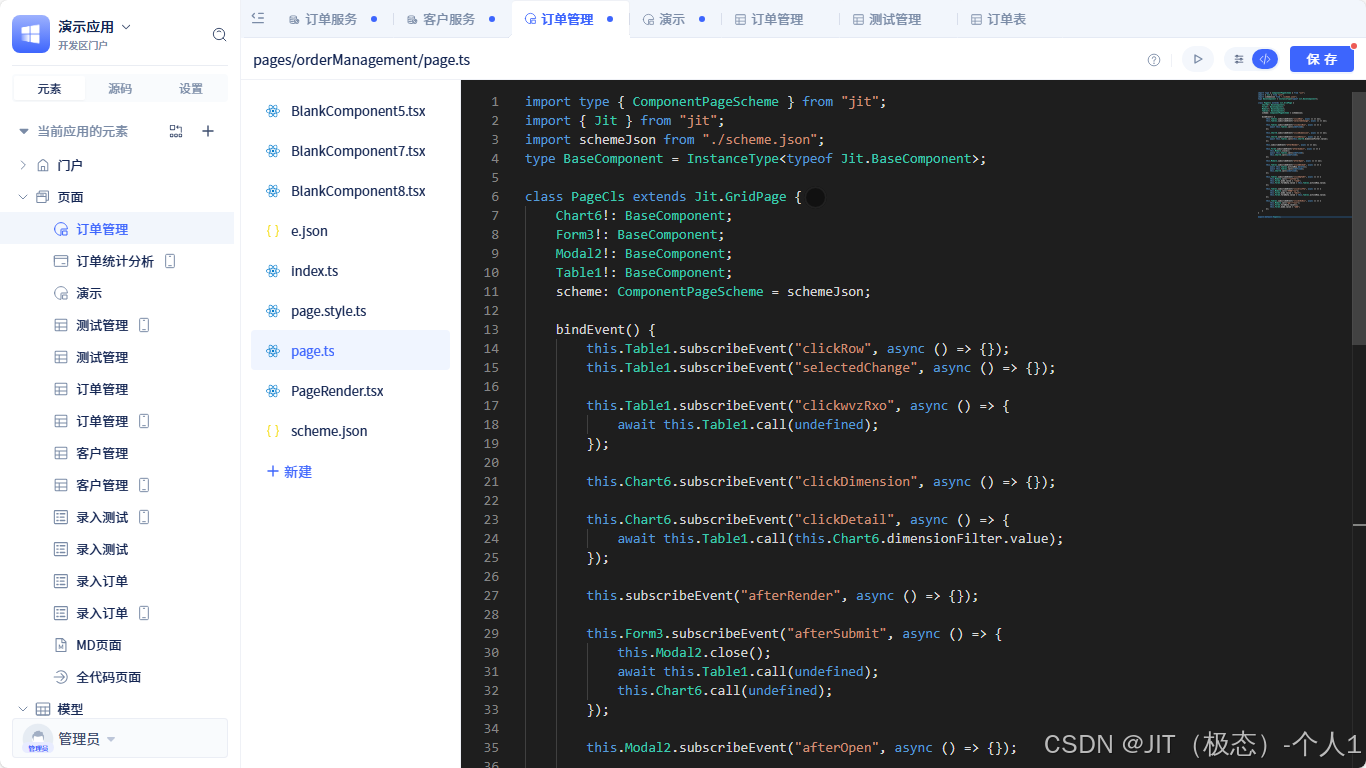The width and height of the screenshot is (1366, 768).
Task: Click line number 27 in the gutter
Action: (491, 595)
